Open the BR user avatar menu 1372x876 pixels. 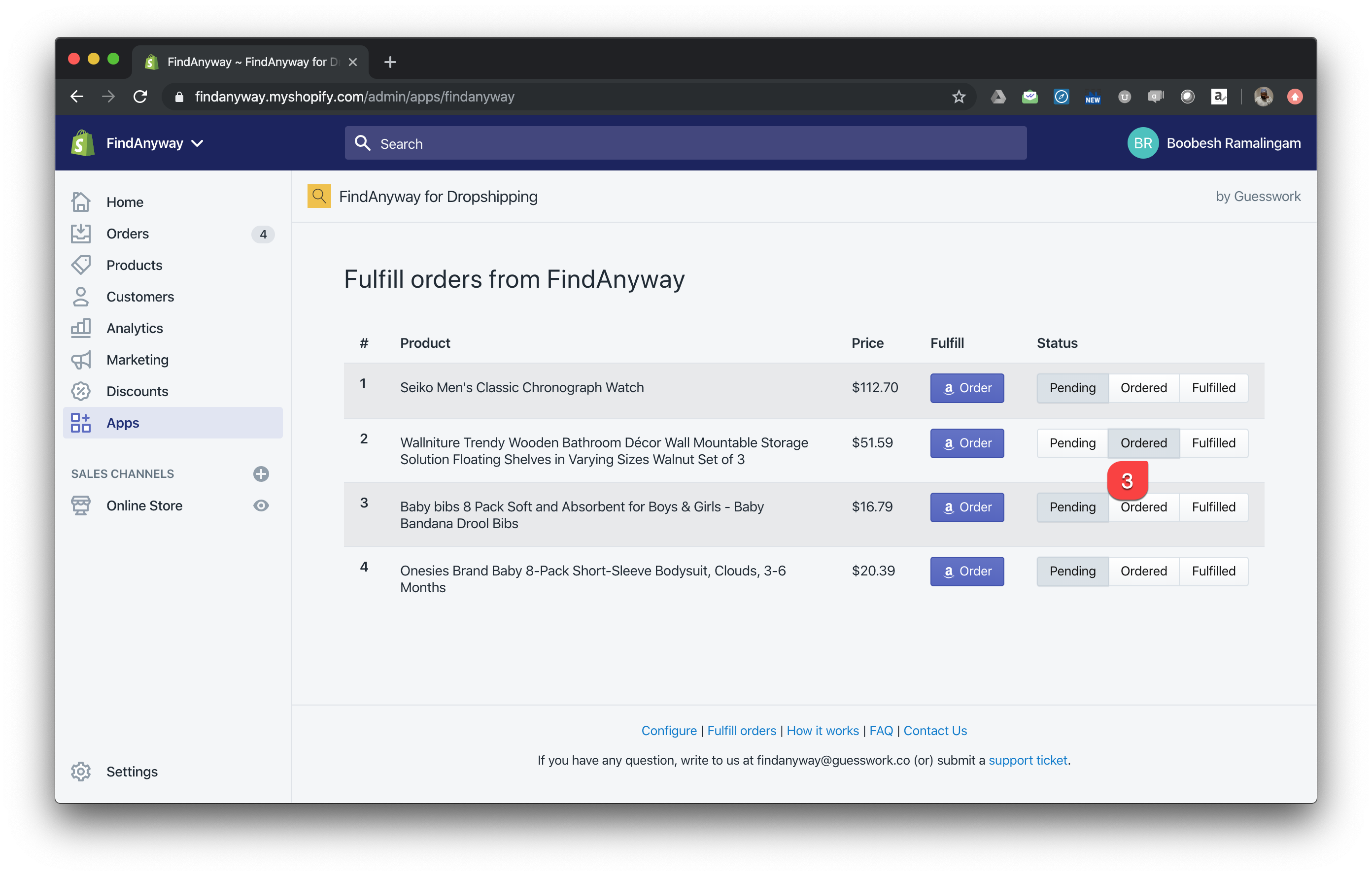click(x=1142, y=143)
